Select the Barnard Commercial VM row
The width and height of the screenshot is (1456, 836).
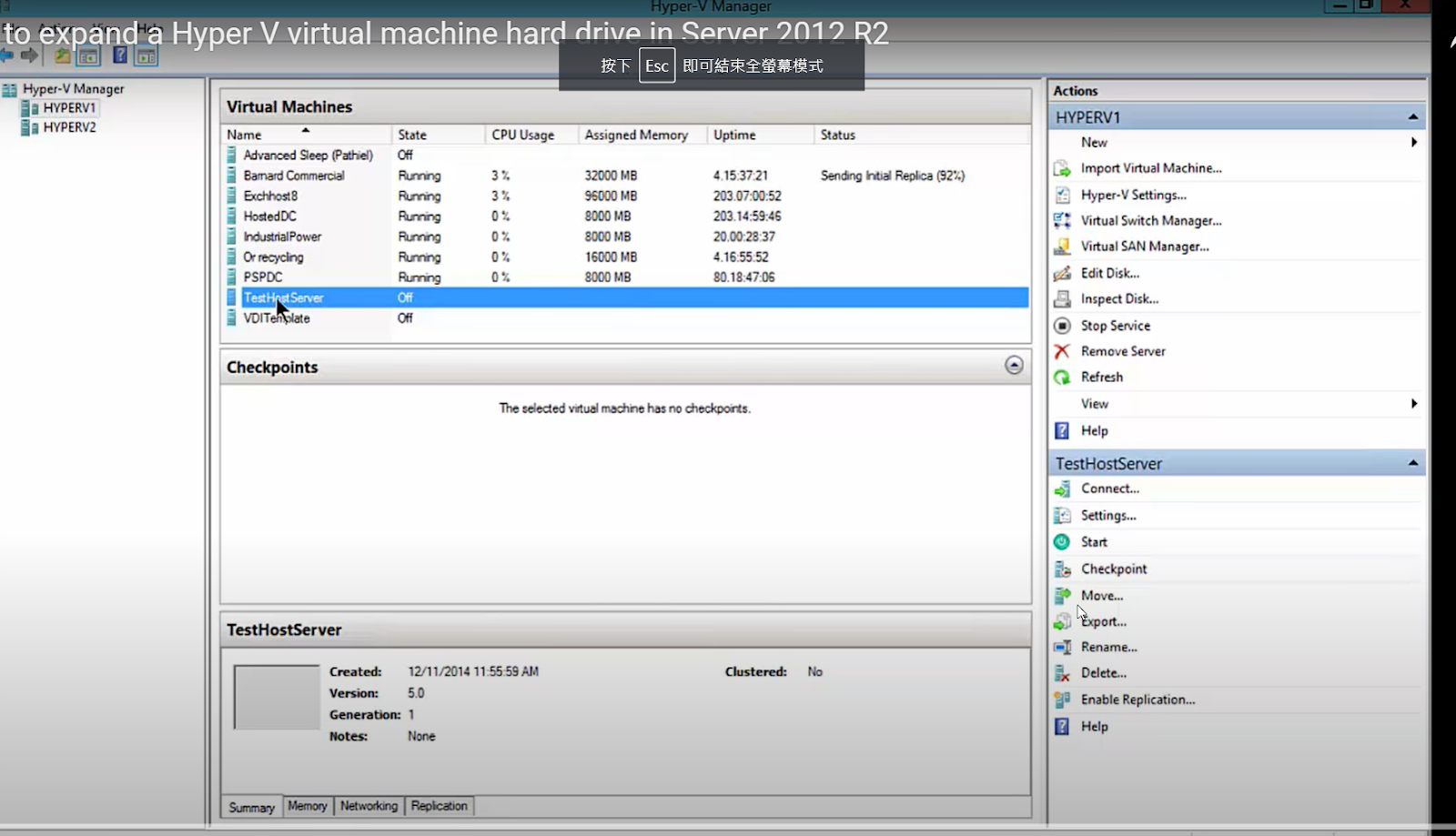point(627,176)
